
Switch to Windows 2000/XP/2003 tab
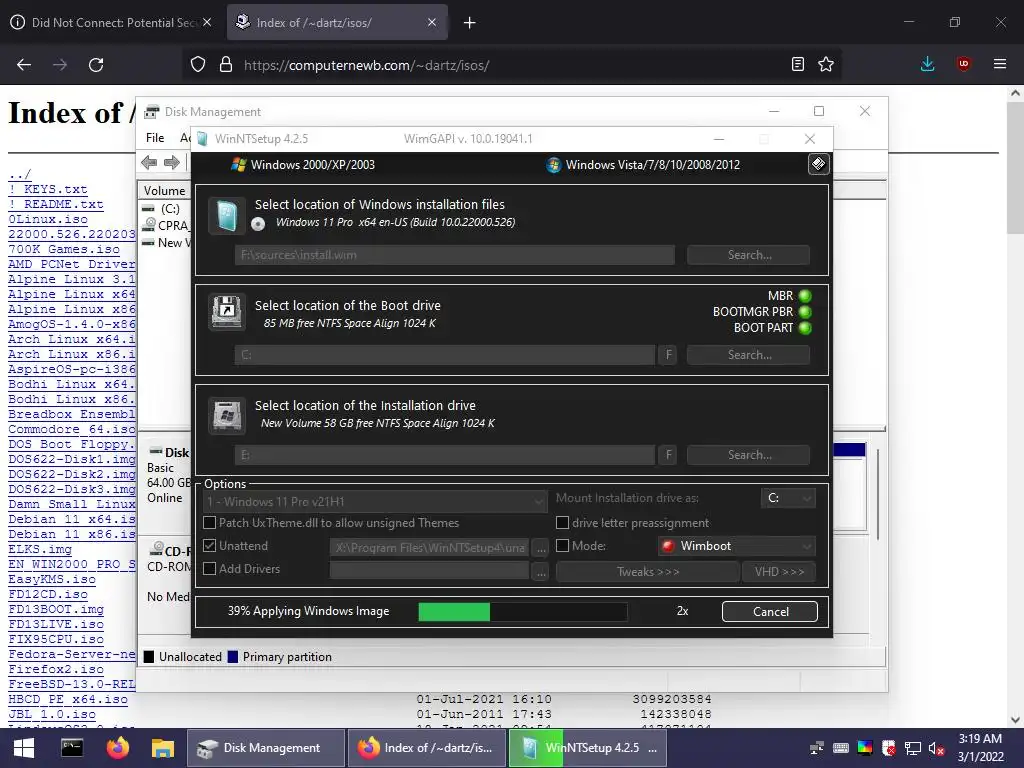pyautogui.click(x=303, y=165)
